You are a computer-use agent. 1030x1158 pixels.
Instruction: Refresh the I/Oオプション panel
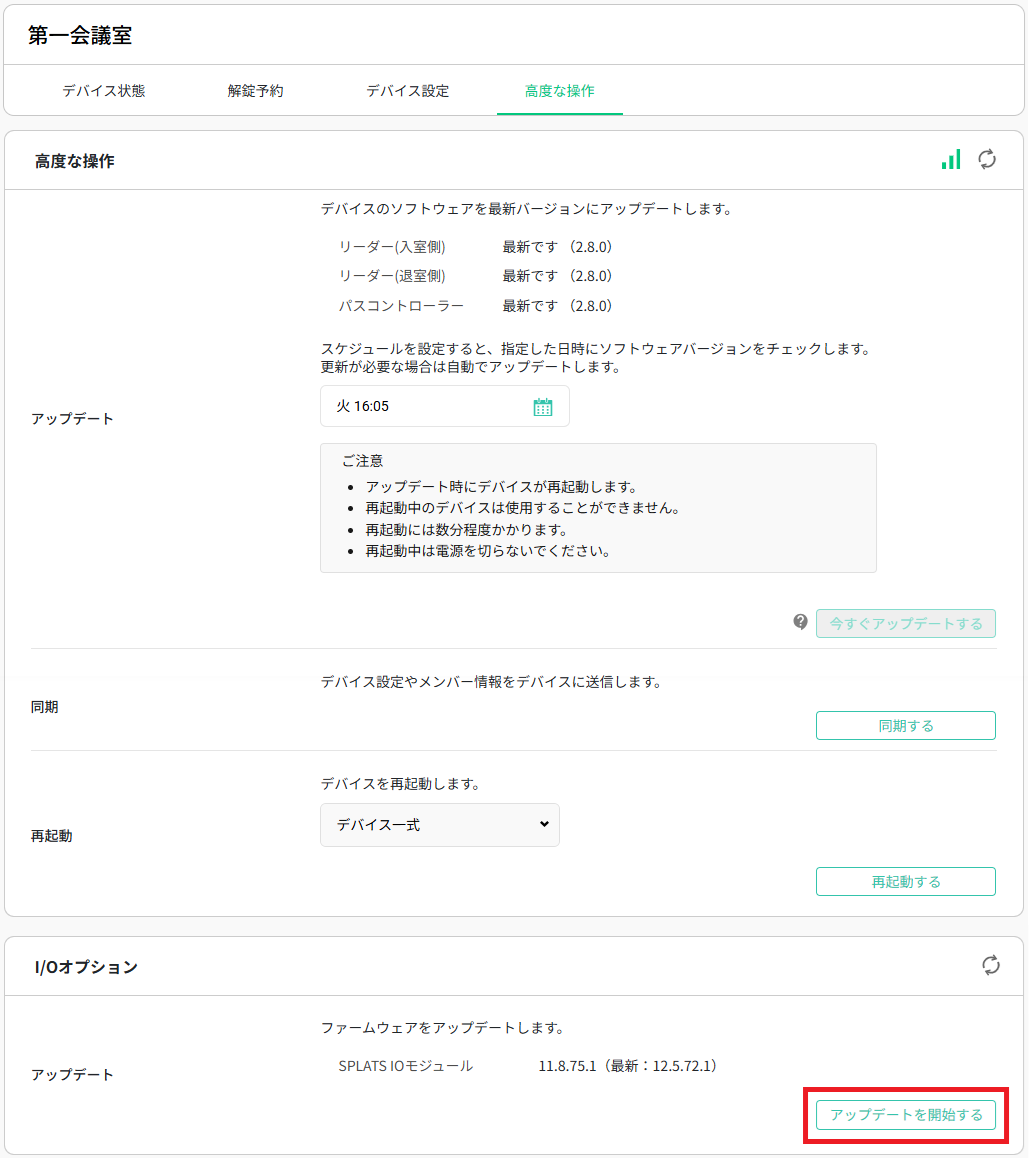[991, 965]
